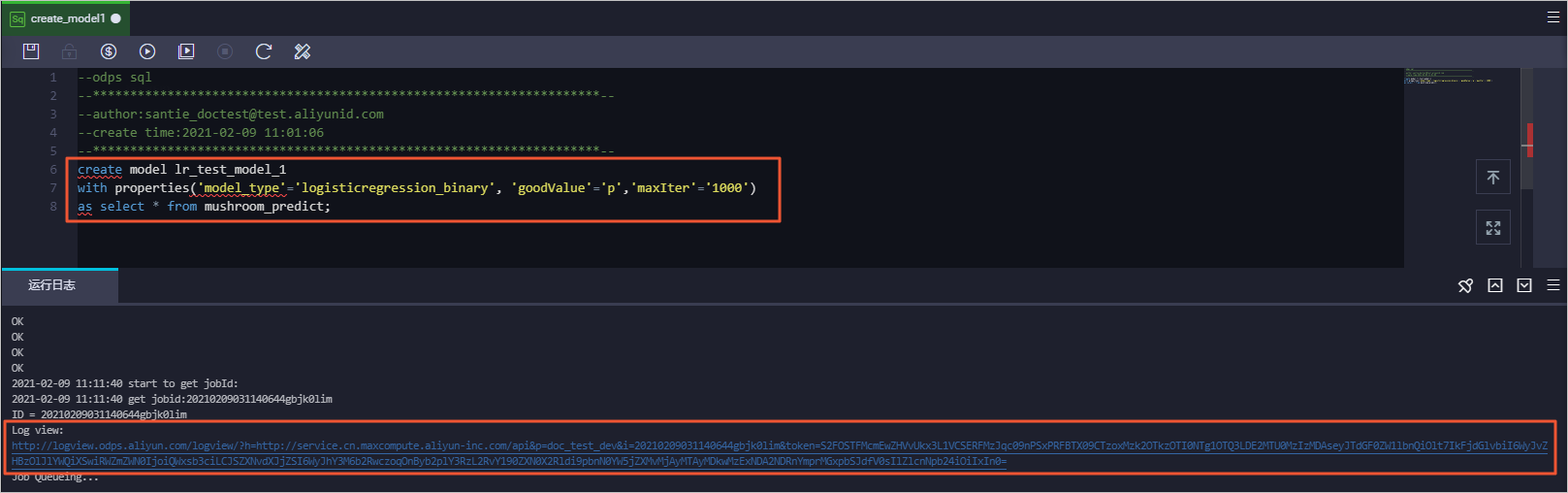Click 'as select * from mushroom_predict;' line
Viewport: 1568px width, 493px height.
204,206
